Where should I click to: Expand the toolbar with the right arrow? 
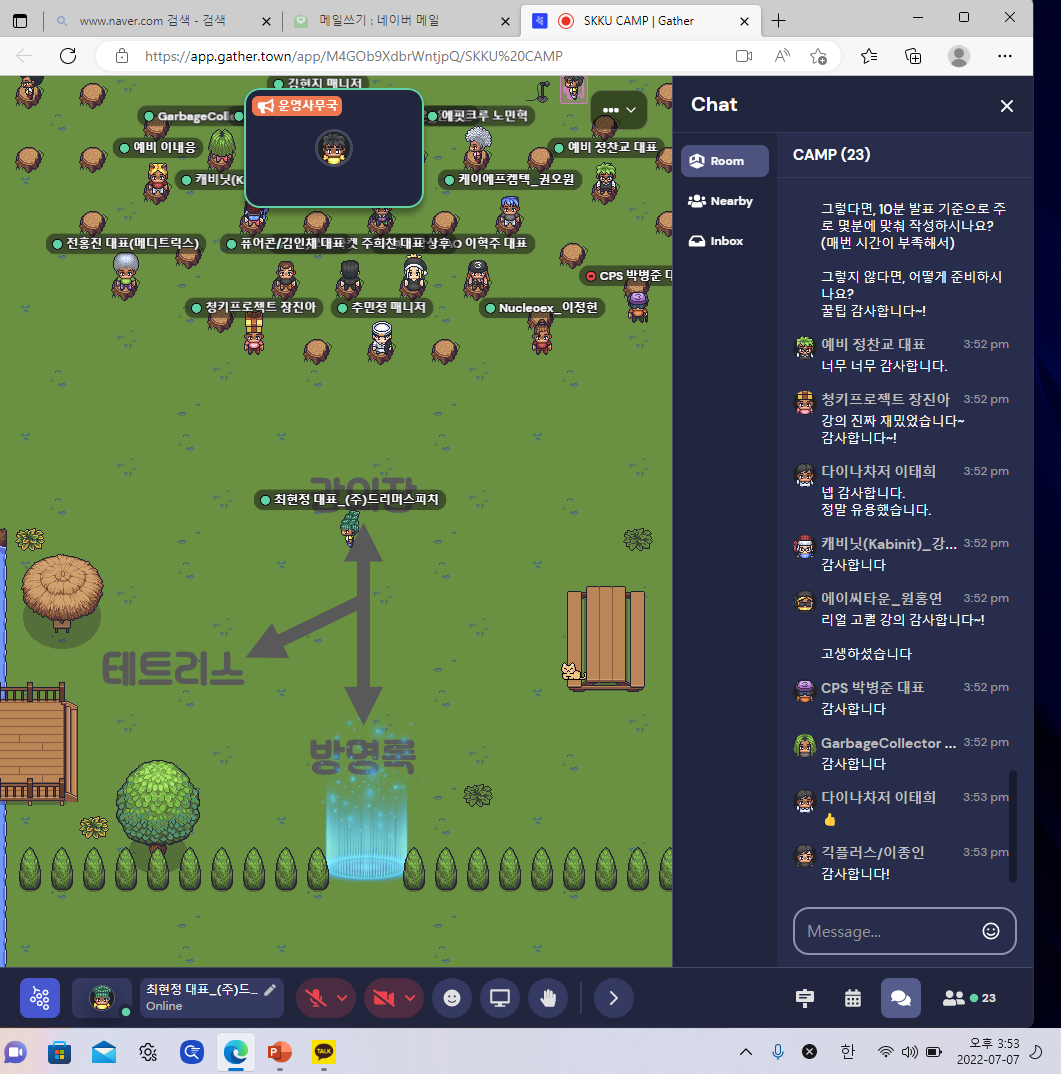pos(613,997)
